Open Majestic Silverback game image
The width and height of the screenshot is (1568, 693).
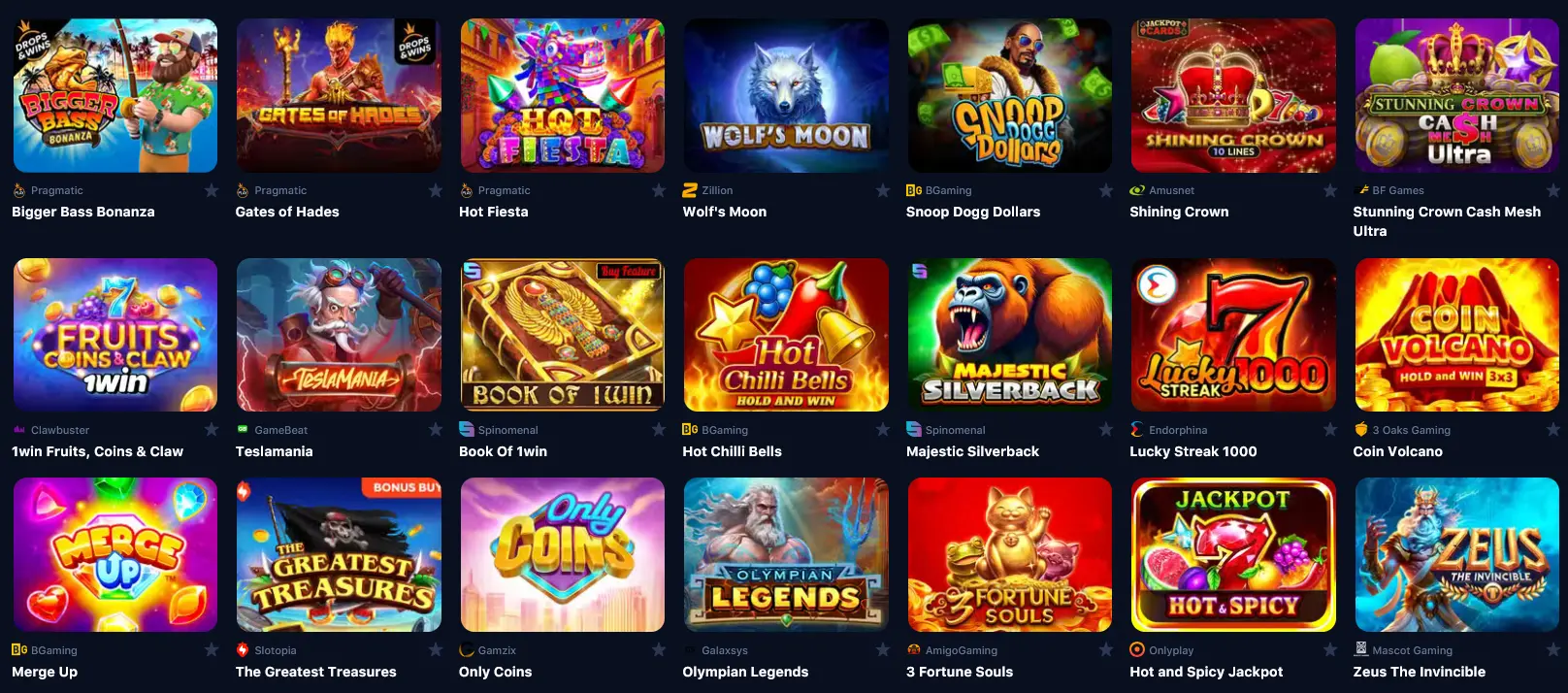coord(1010,335)
